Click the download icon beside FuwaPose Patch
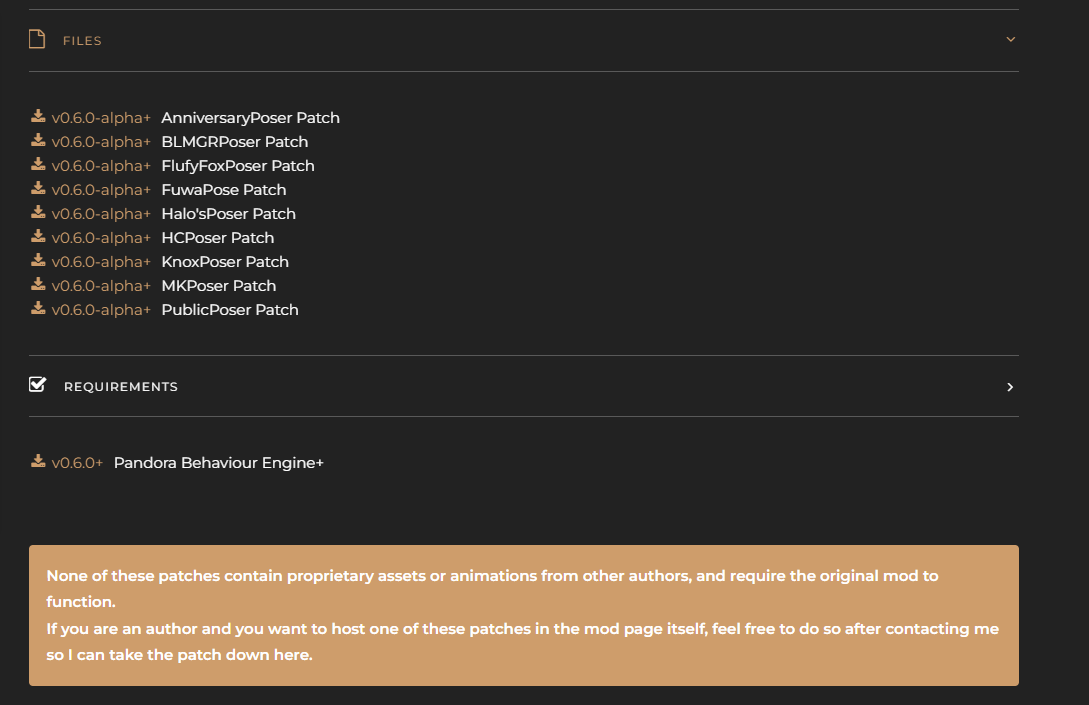This screenshot has width=1089, height=705. click(39, 189)
